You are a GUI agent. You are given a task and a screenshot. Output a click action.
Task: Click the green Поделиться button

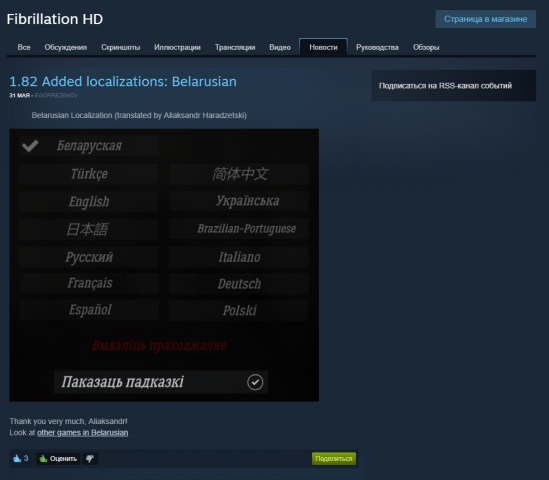click(x=334, y=459)
